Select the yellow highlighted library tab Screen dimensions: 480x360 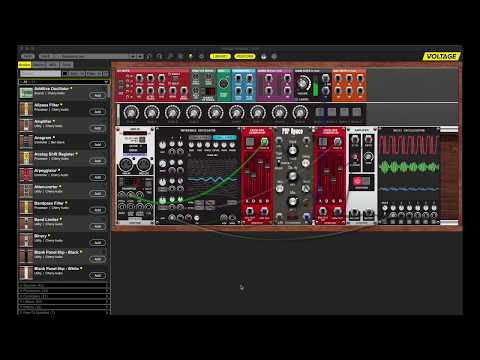pos(25,65)
